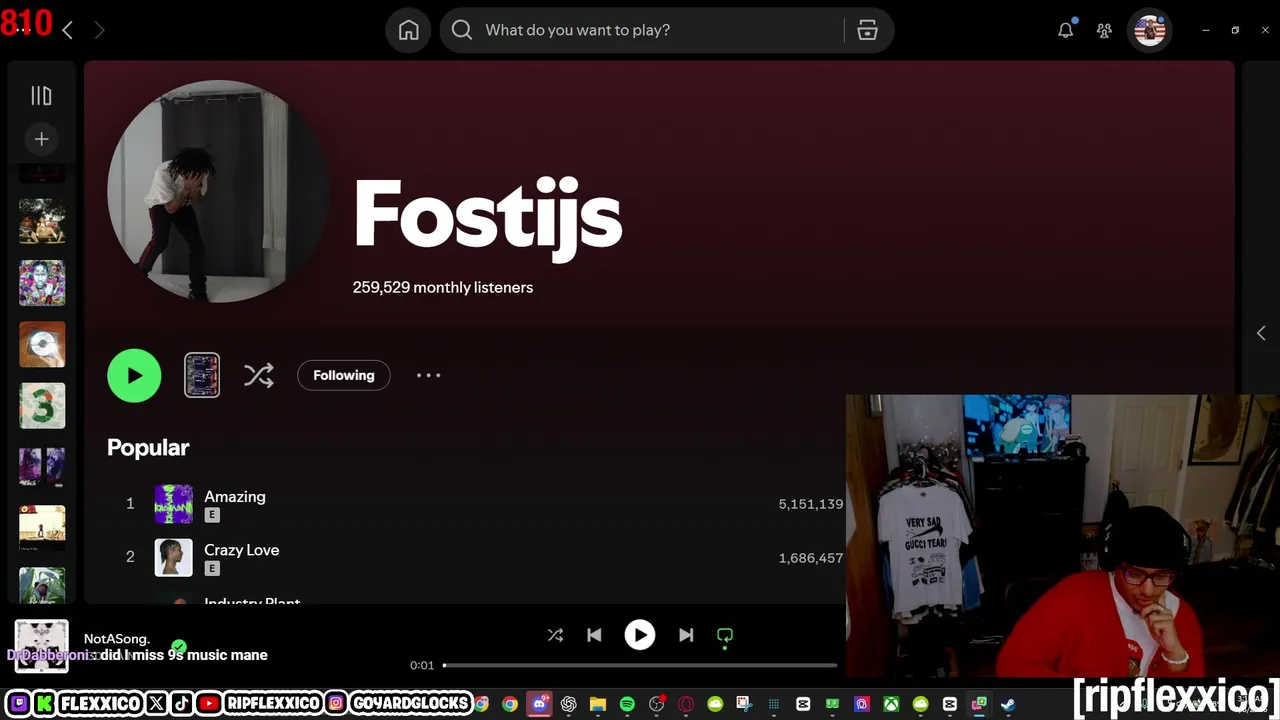The image size is (1280, 720).
Task: Expand the right sidebar with the chevron
Action: coord(1261,333)
